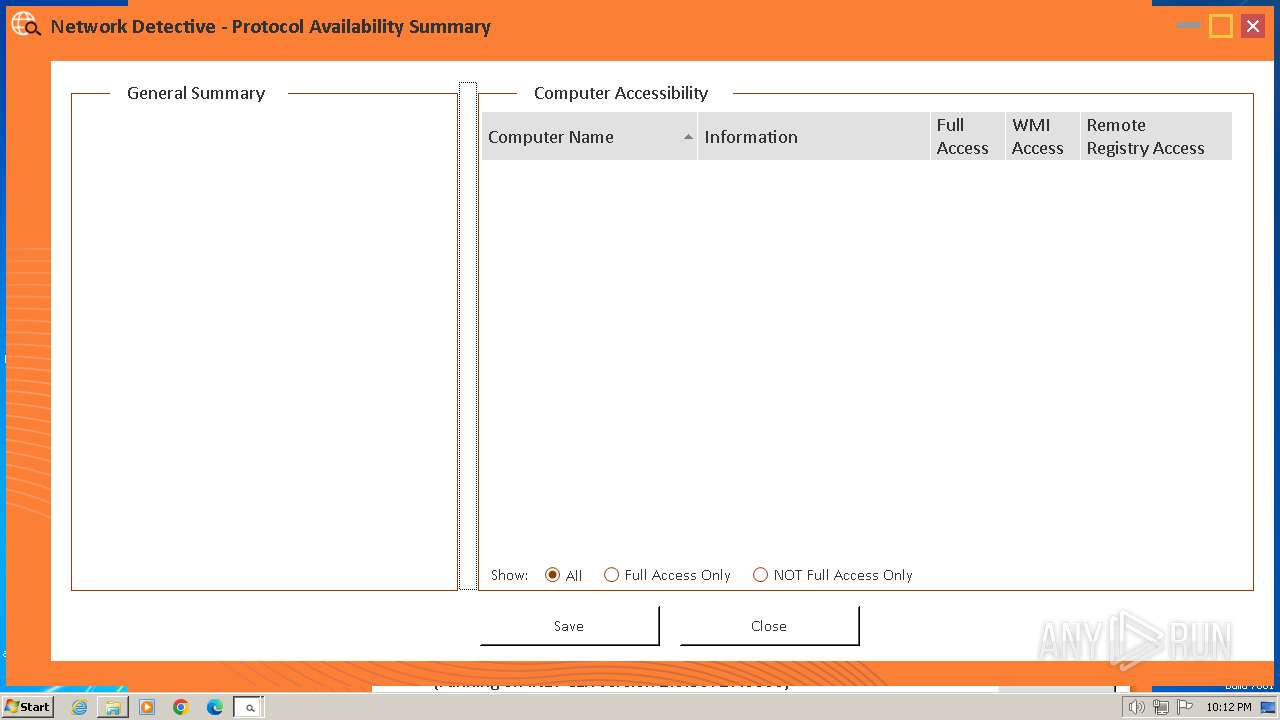The width and height of the screenshot is (1280, 720).
Task: Choose the NOT Full Access Only radio option
Action: (832, 575)
